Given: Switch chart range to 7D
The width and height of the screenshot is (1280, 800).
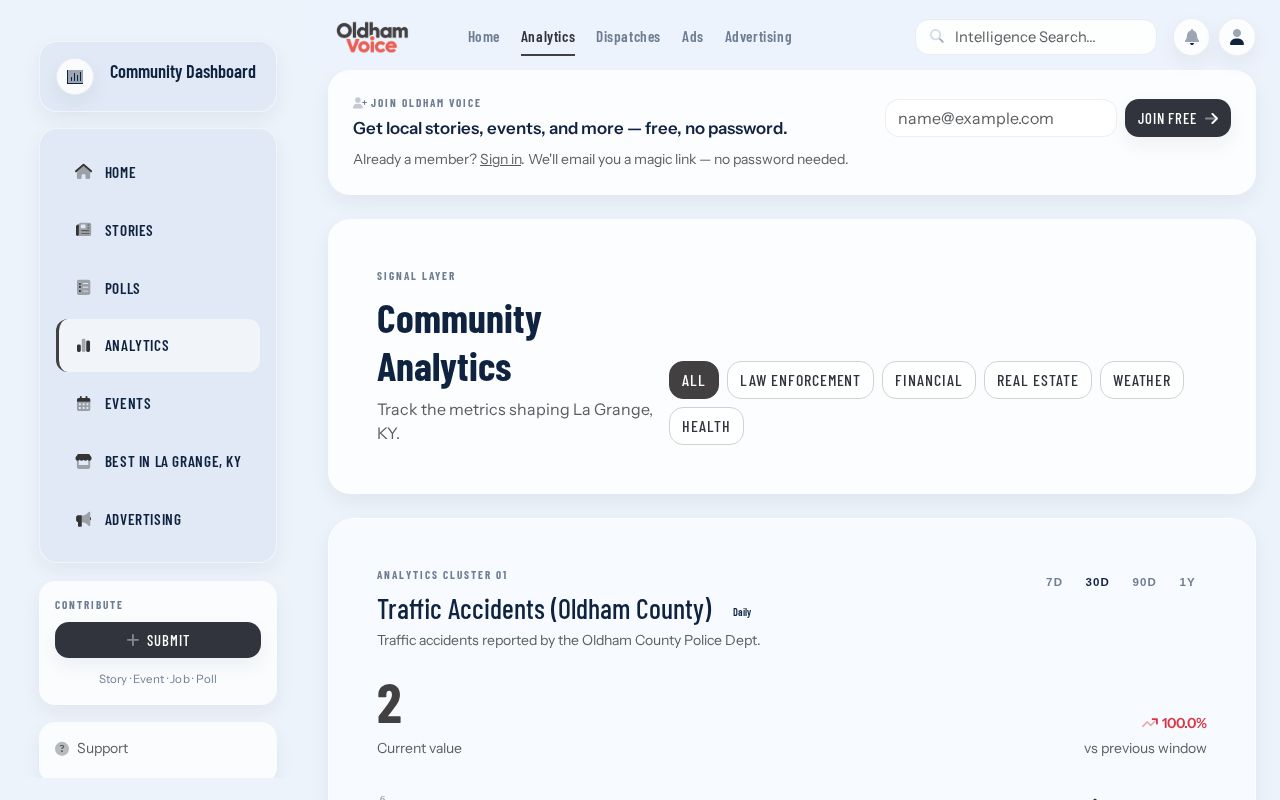Looking at the screenshot, I should click(x=1054, y=582).
